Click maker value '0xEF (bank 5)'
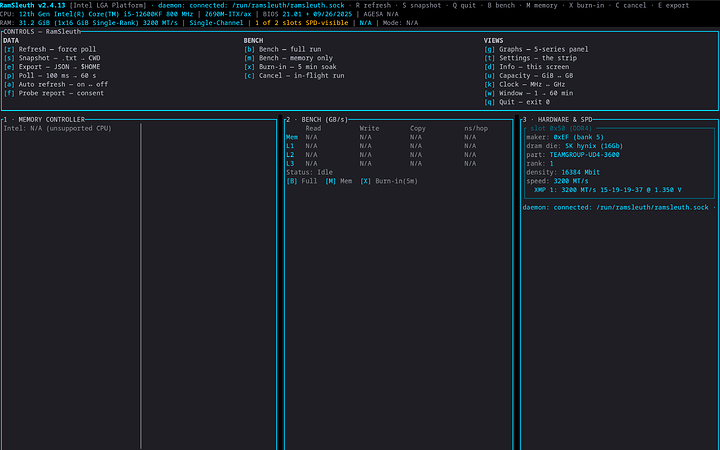 [x=579, y=137]
